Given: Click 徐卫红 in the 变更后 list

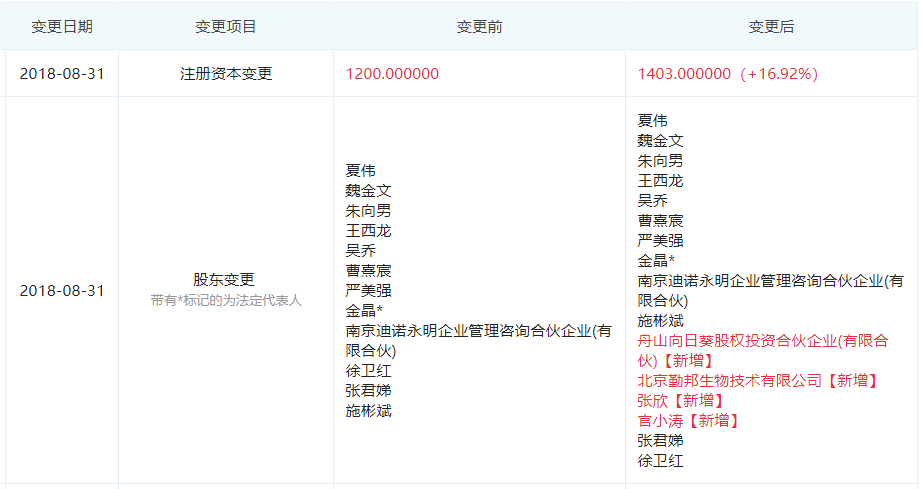Looking at the screenshot, I should tap(660, 461).
